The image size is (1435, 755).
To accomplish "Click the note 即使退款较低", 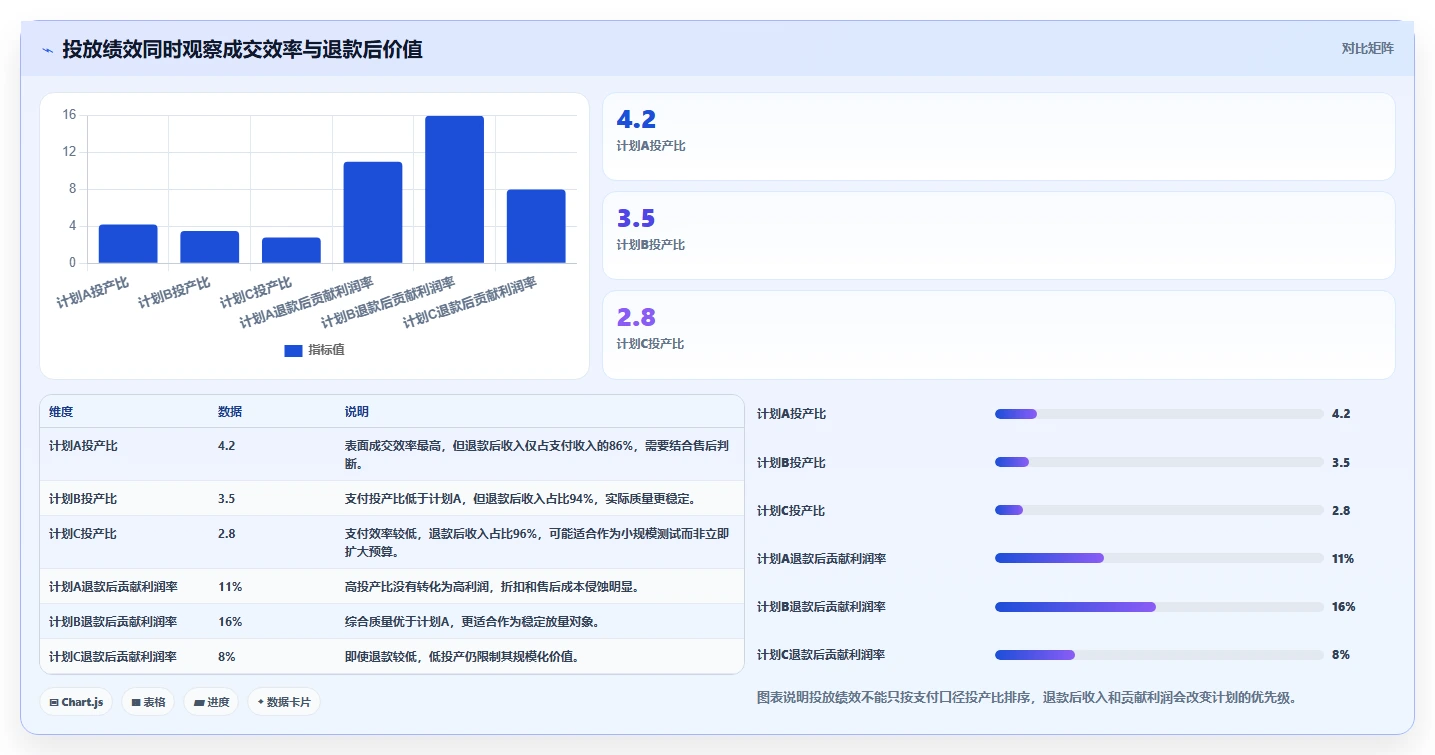I will pos(462,657).
